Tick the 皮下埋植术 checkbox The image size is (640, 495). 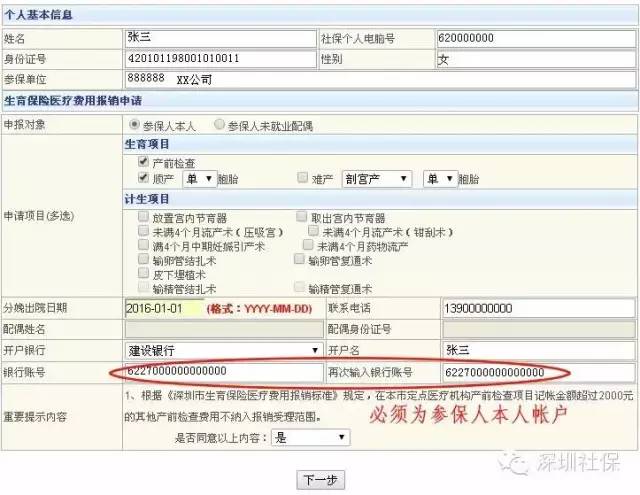point(144,273)
